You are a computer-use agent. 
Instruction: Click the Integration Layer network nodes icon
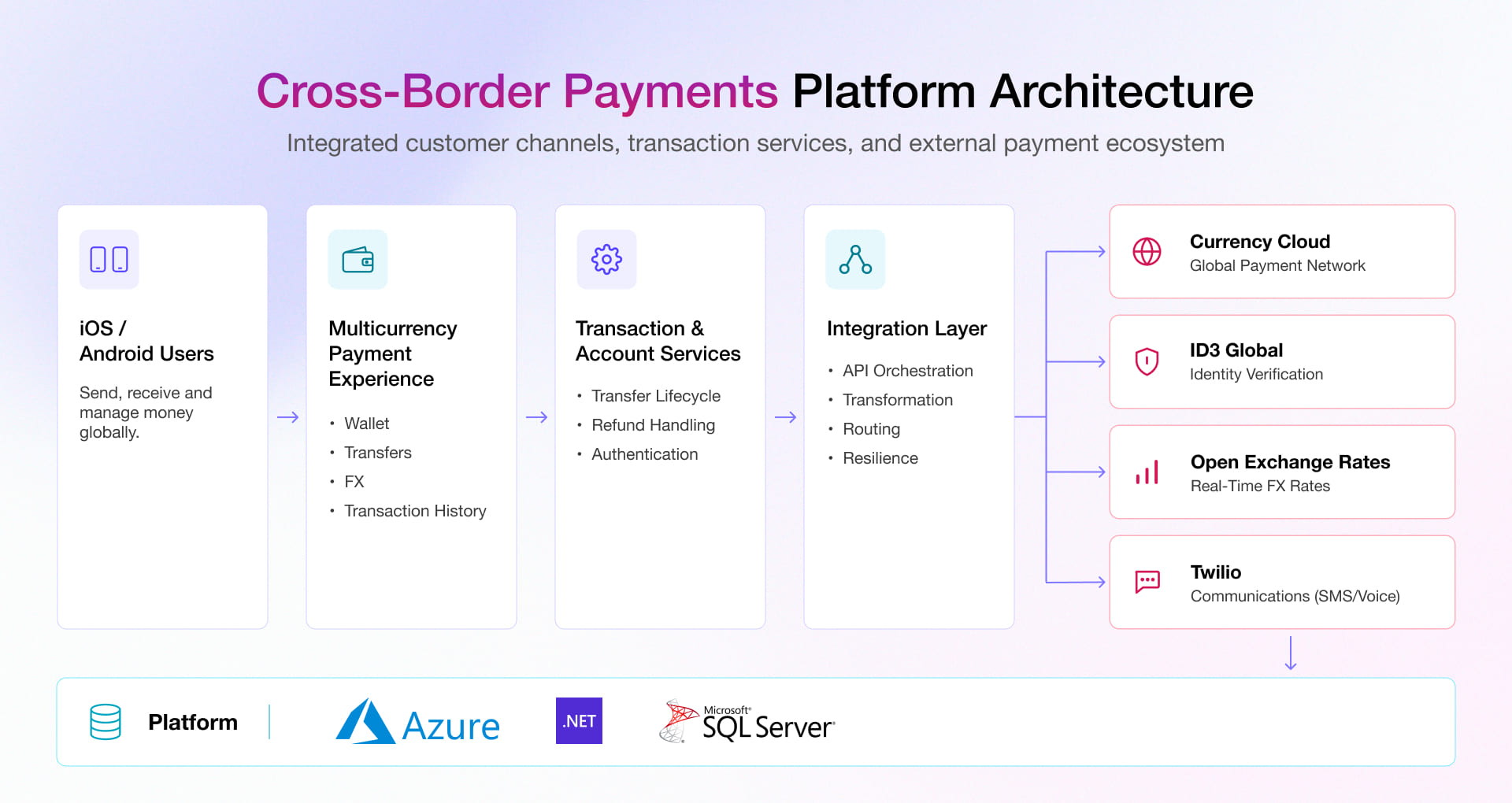click(855, 259)
